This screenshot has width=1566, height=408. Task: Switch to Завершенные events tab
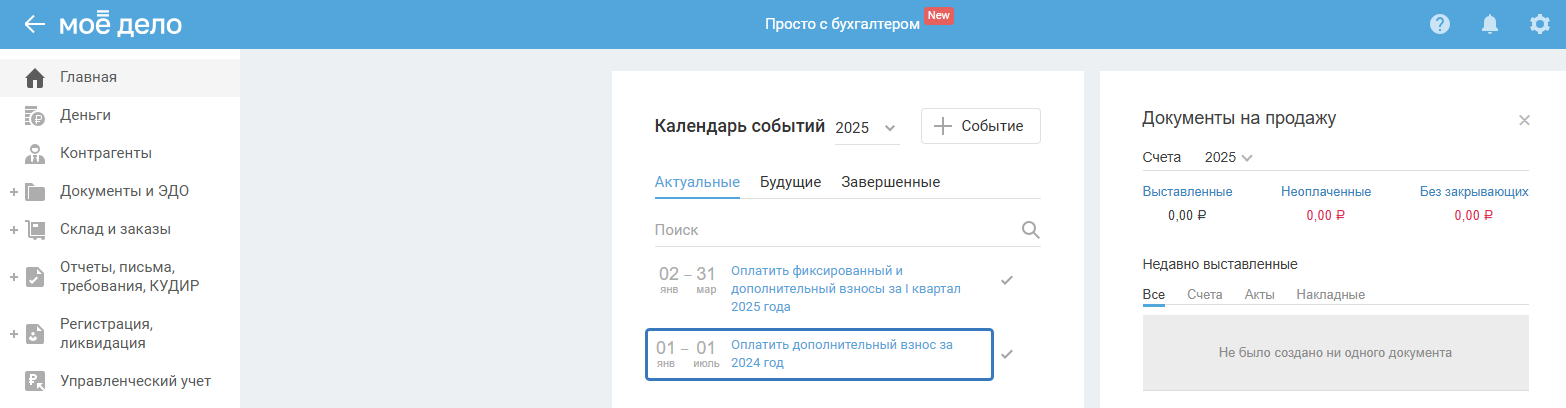[890, 182]
